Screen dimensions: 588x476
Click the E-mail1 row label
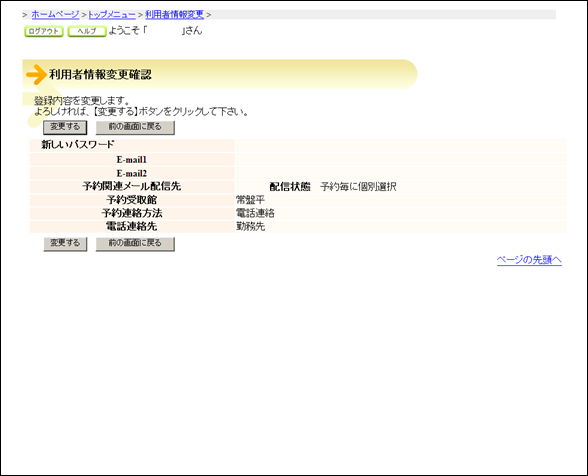coord(132,160)
